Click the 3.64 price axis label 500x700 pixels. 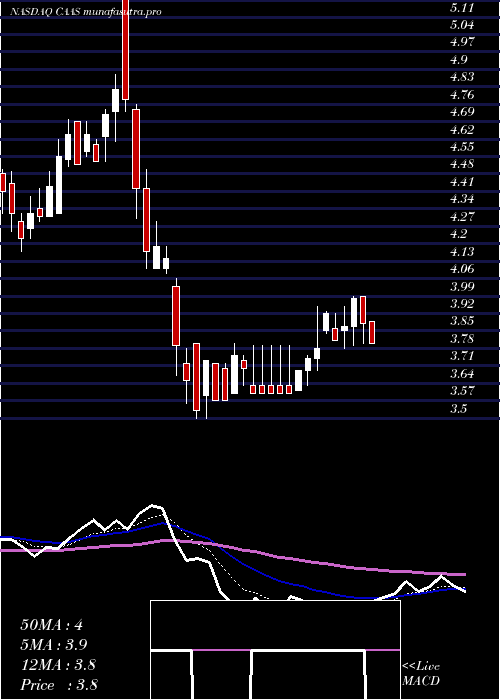[462, 375]
